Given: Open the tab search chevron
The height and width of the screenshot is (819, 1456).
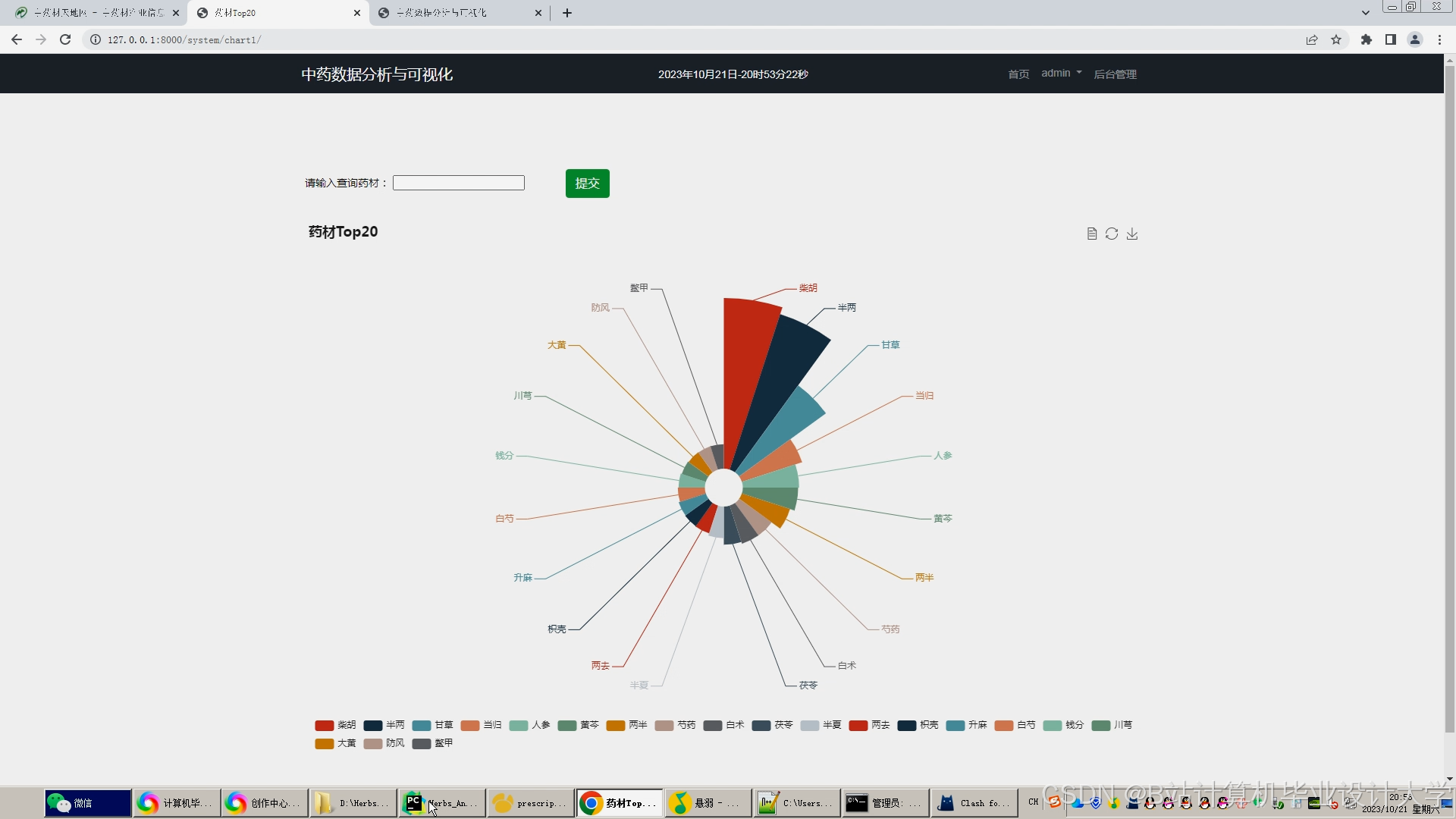Looking at the screenshot, I should [x=1365, y=13].
